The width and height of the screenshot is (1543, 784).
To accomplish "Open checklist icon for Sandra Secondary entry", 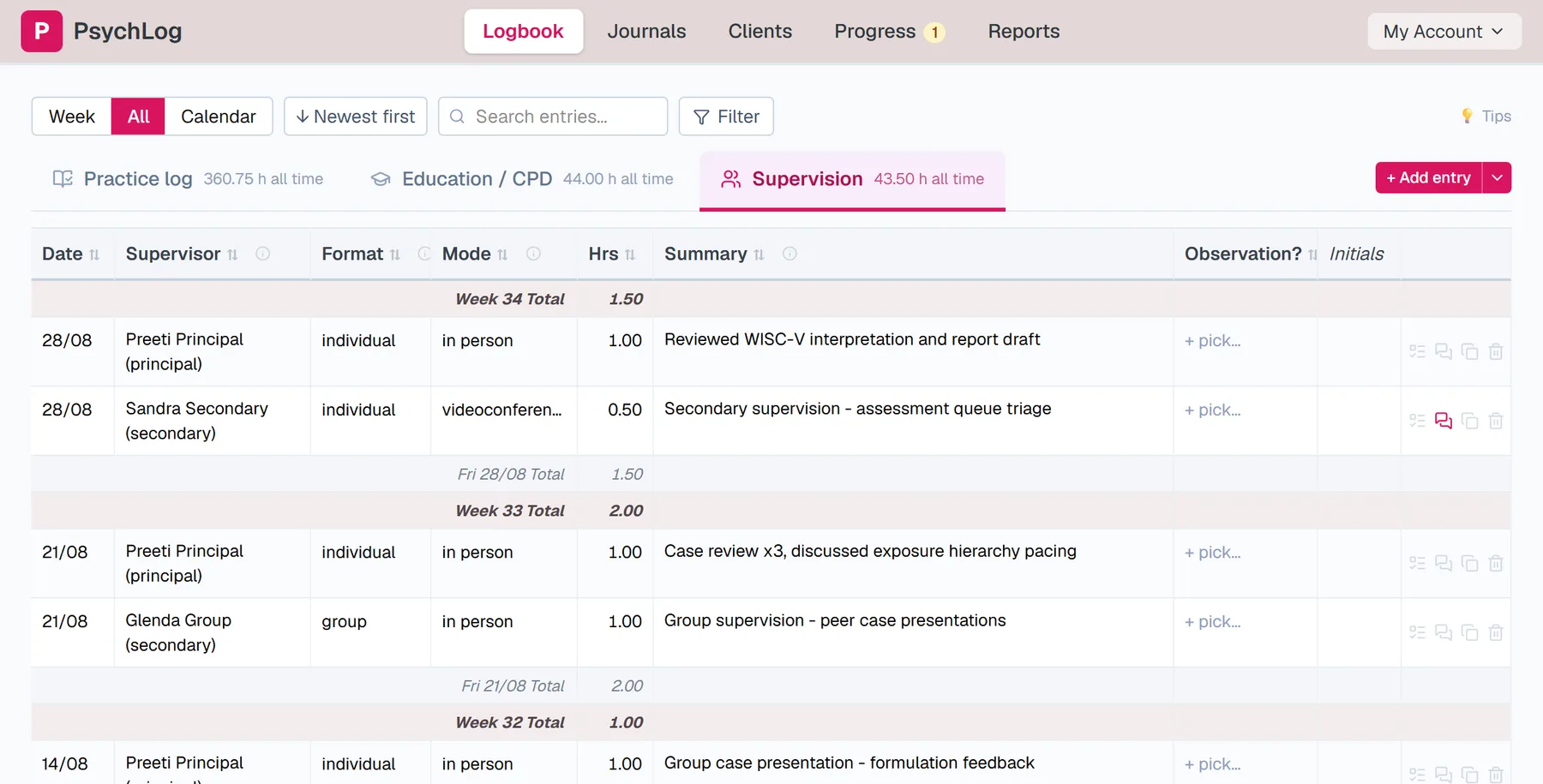I will 1417,421.
